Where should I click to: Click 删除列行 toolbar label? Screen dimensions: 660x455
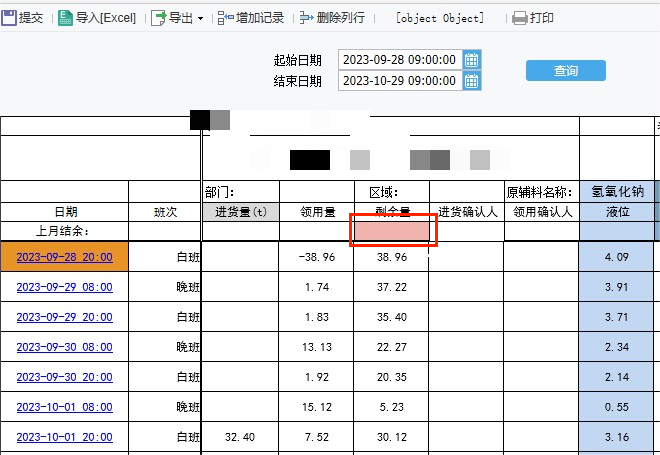click(x=341, y=18)
